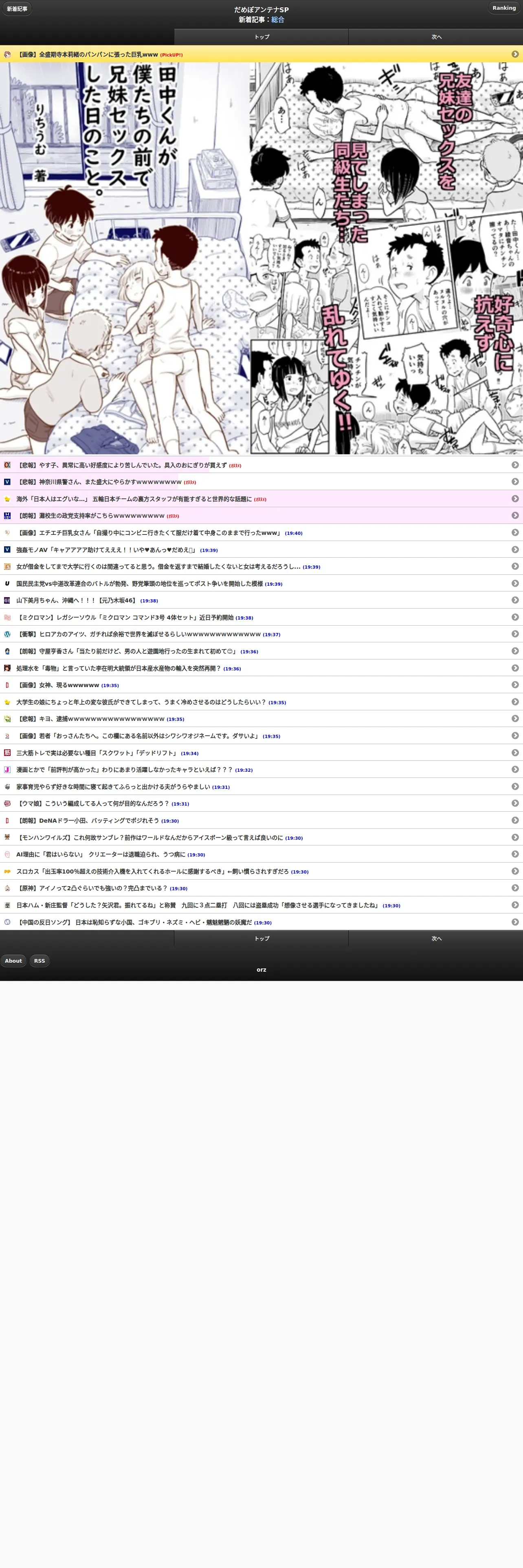Open article 処理水を「毒物」と言っていた李在明大統領
523x1568 pixels.
point(261,668)
